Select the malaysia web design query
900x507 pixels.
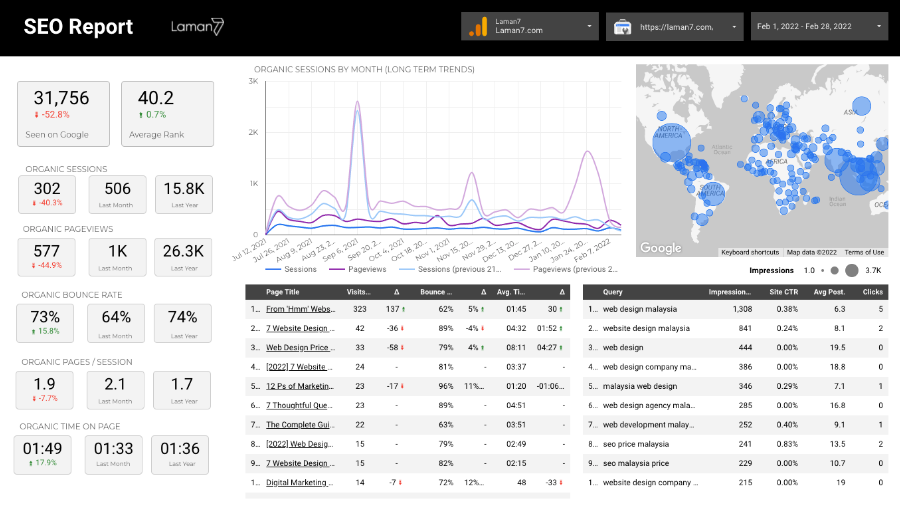click(x=639, y=386)
